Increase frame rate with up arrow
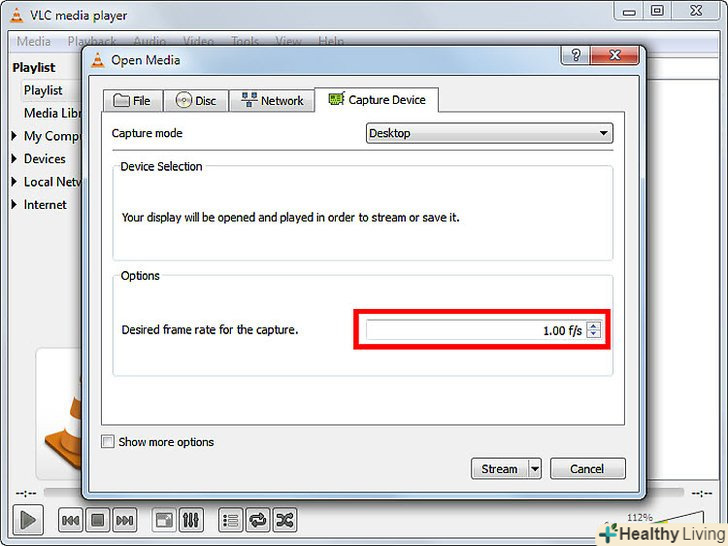This screenshot has width=728, height=546. [x=593, y=325]
